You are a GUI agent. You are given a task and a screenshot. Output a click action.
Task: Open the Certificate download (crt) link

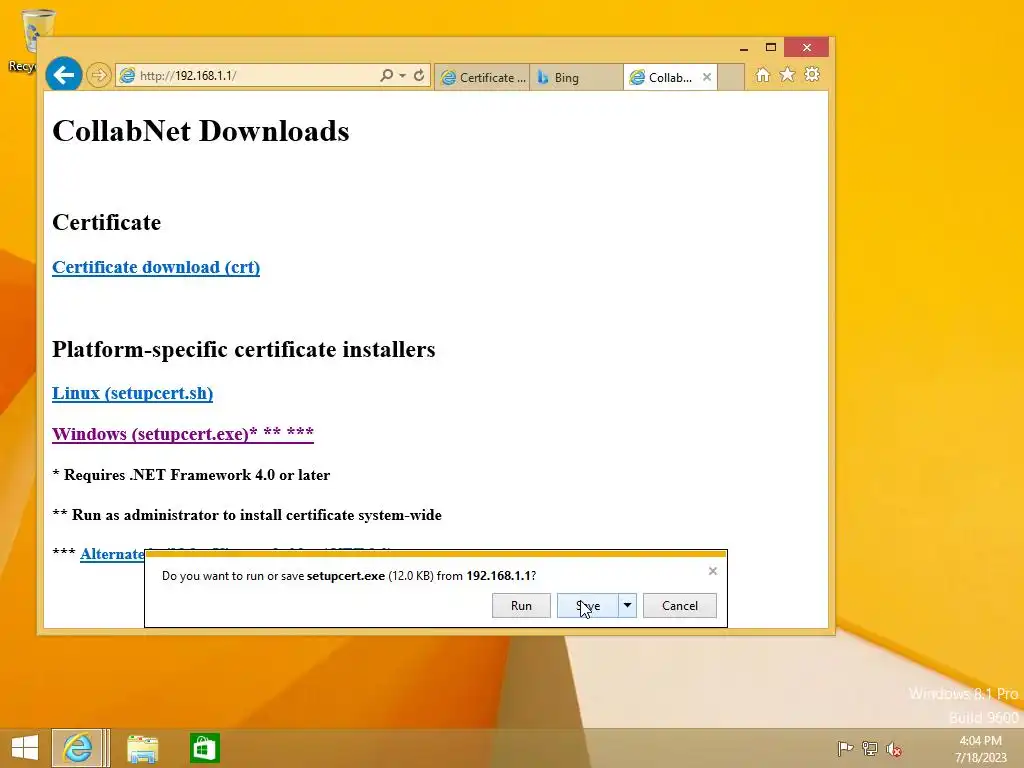point(156,267)
